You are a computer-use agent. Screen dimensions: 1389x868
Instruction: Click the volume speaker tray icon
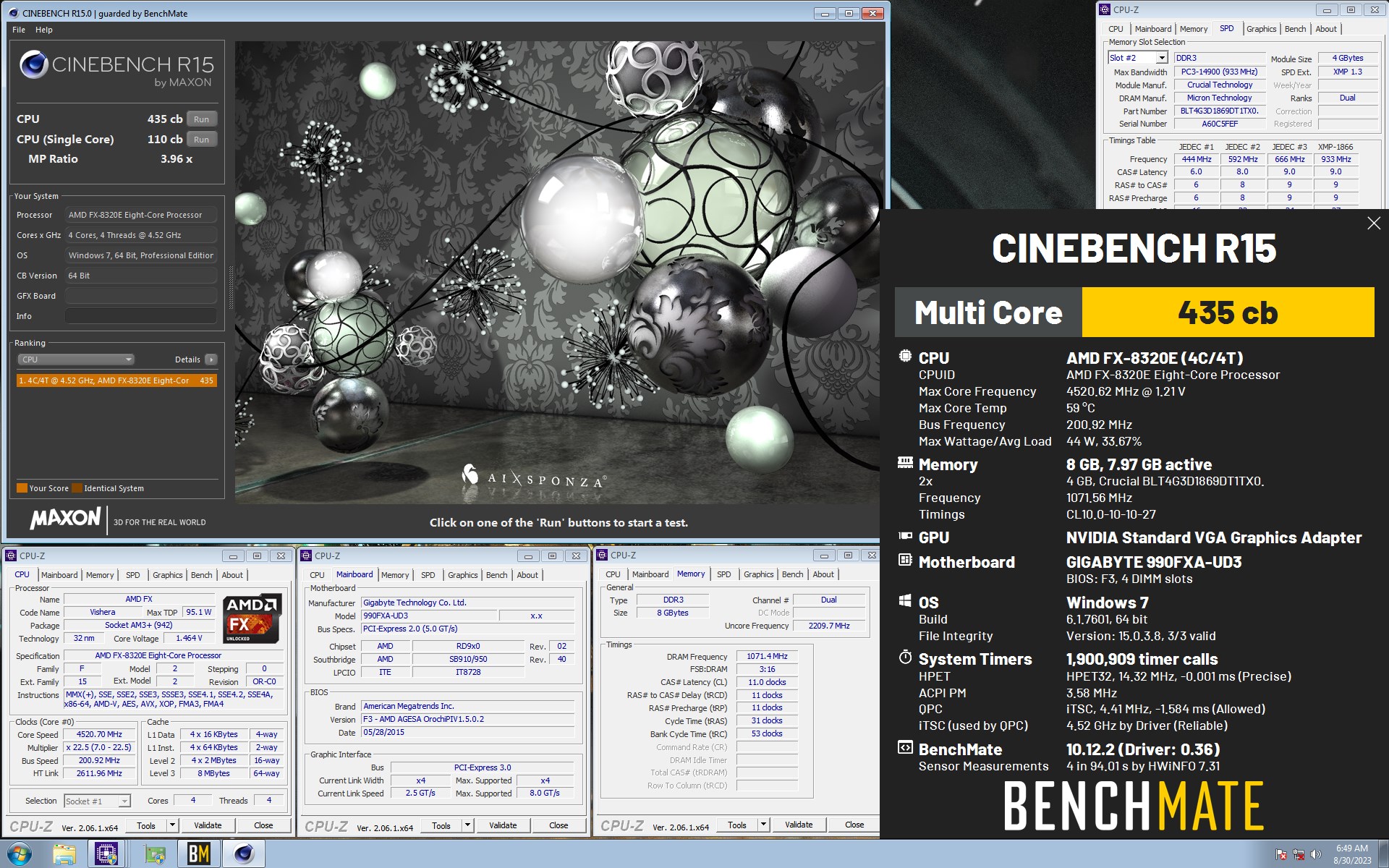pos(1316,854)
